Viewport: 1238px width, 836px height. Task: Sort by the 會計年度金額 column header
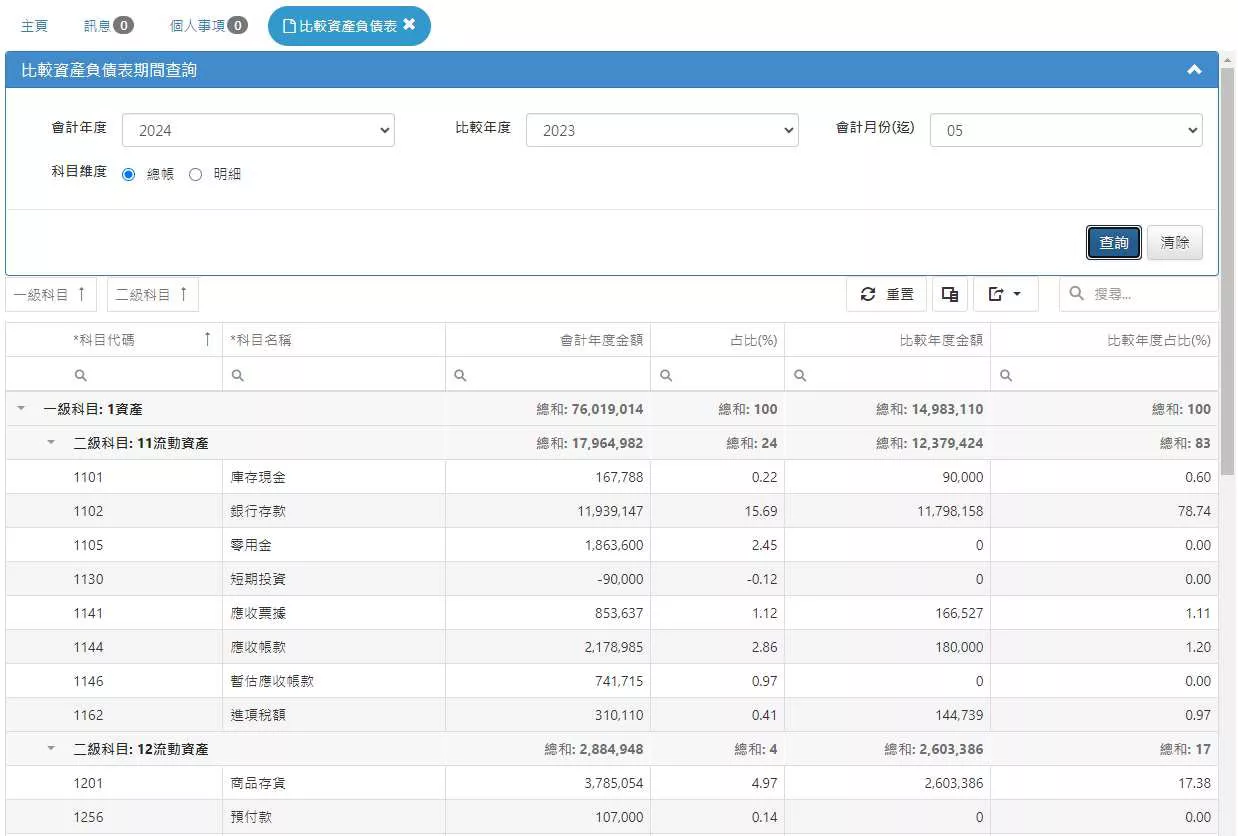tap(548, 340)
